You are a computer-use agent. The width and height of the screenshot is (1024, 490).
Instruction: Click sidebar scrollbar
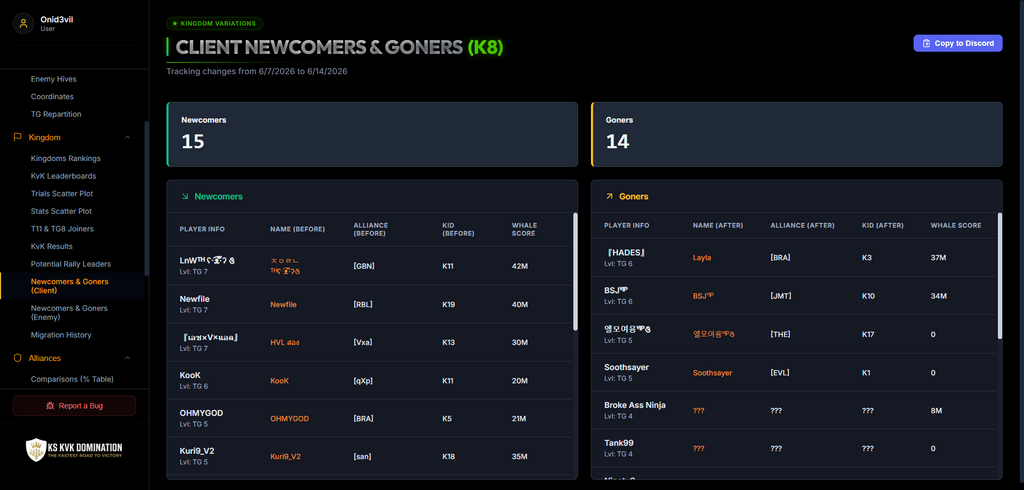tap(146, 198)
